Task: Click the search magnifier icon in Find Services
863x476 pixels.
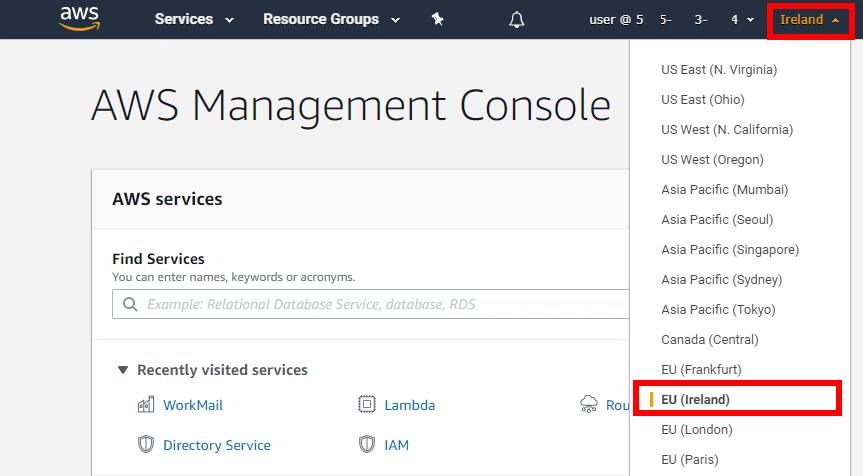Action: point(130,304)
